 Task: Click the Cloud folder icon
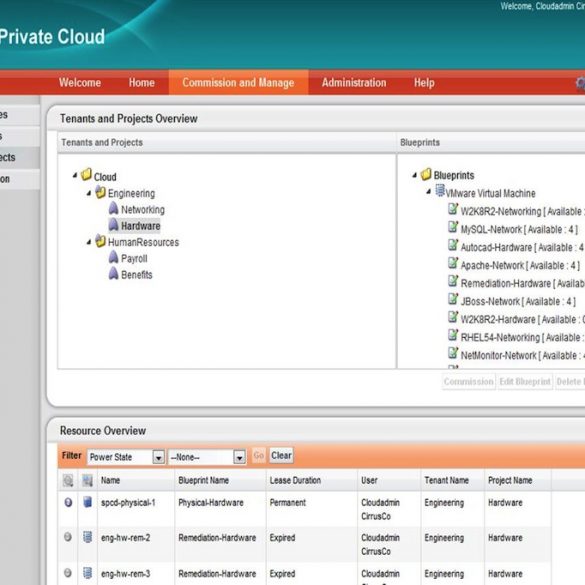[x=86, y=174]
